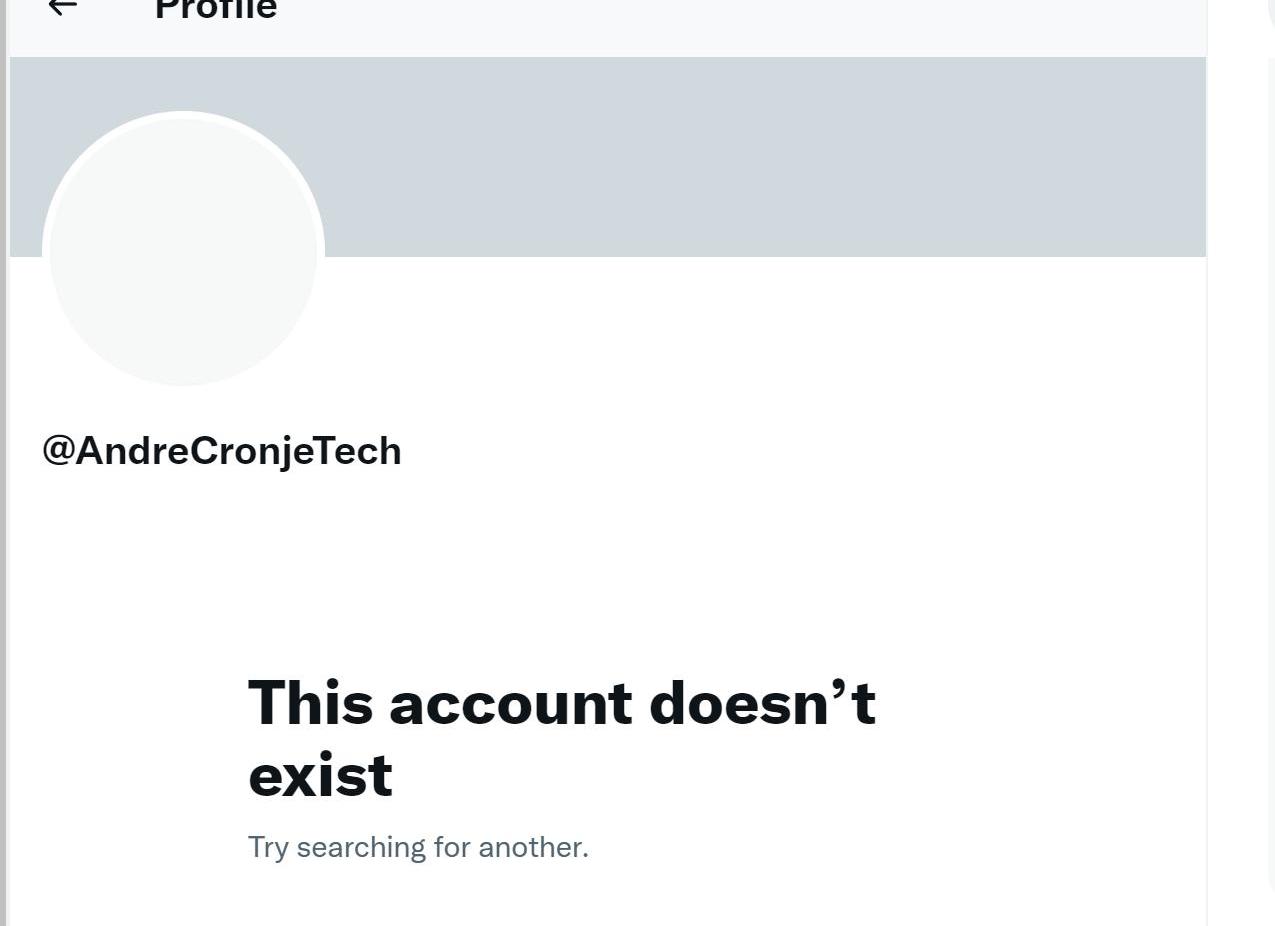Click the empty circular profile avatar
Viewport: 1275px width, 926px height.
183,250
